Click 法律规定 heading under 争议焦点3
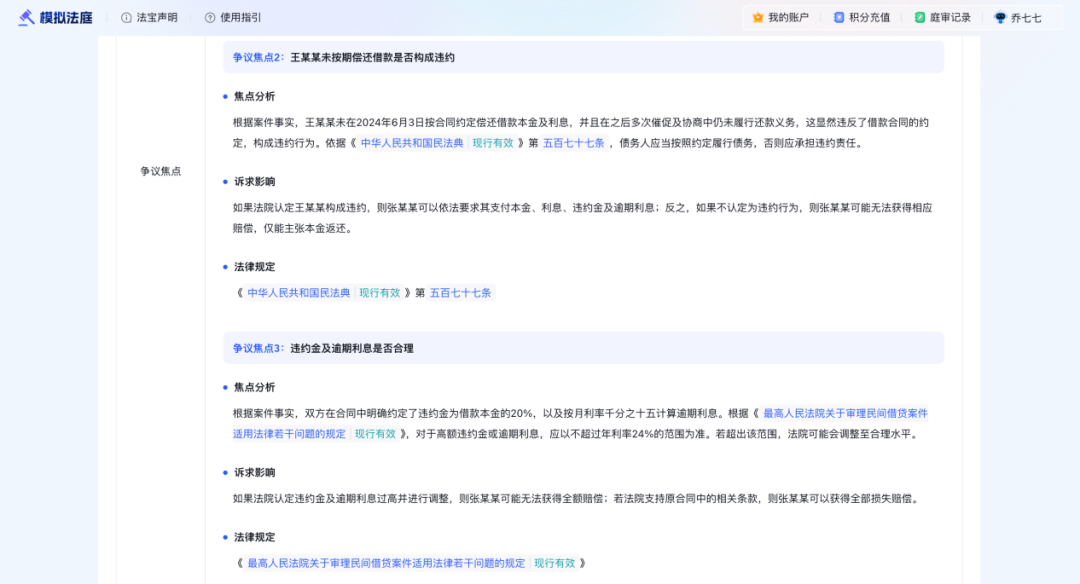 (x=254, y=537)
